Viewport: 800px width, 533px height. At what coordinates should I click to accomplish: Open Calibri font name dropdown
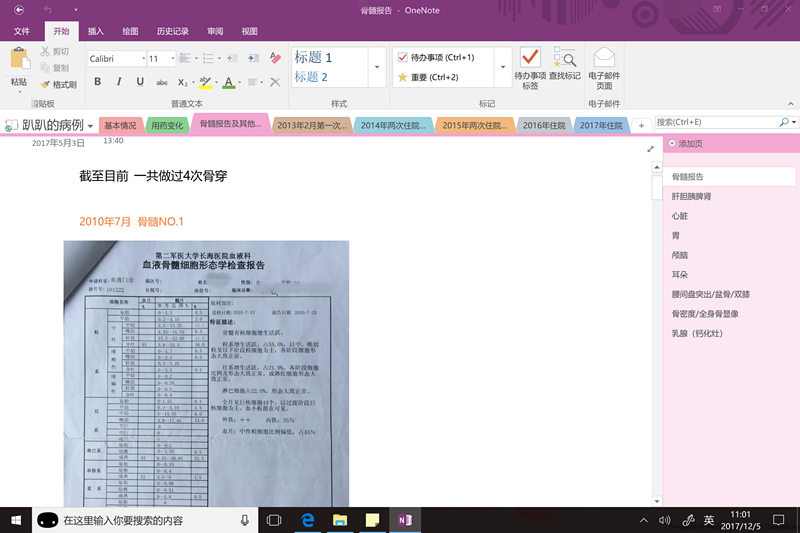click(143, 59)
